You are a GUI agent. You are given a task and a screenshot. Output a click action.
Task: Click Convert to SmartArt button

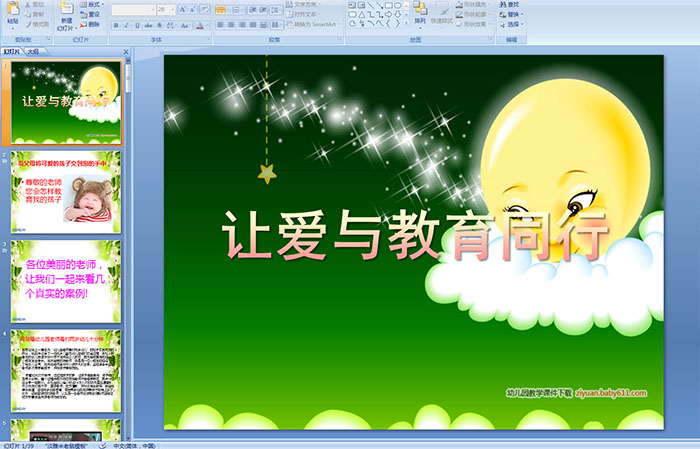click(312, 24)
